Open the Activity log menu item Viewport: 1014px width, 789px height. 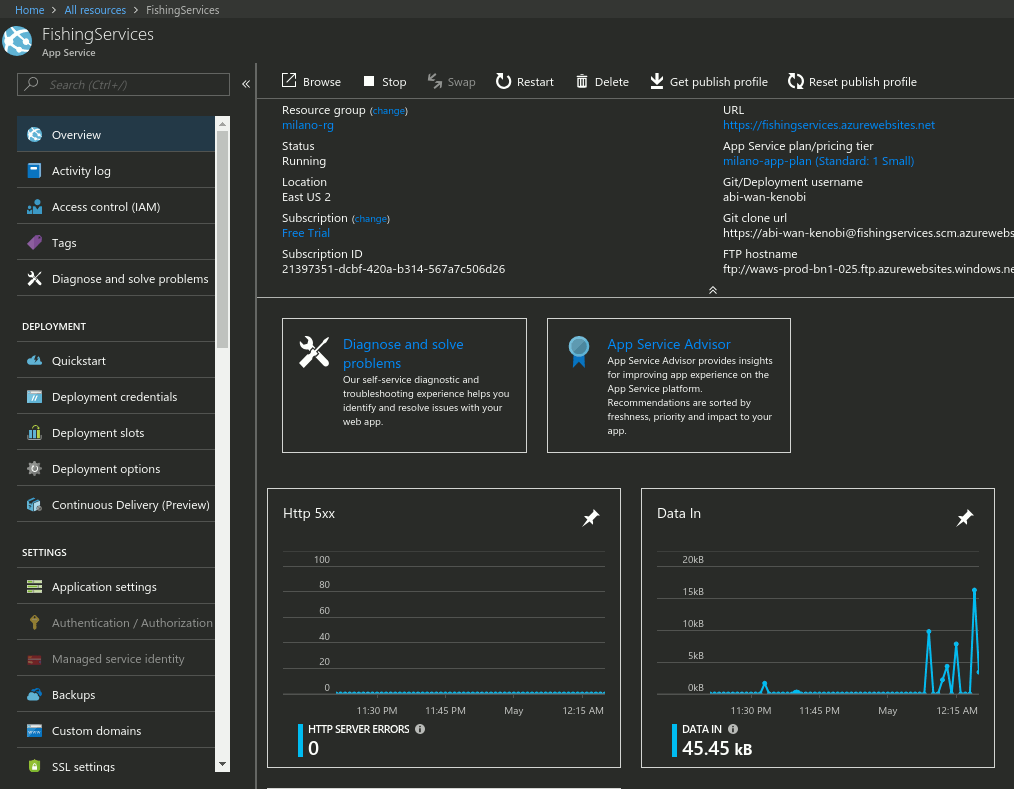81,171
